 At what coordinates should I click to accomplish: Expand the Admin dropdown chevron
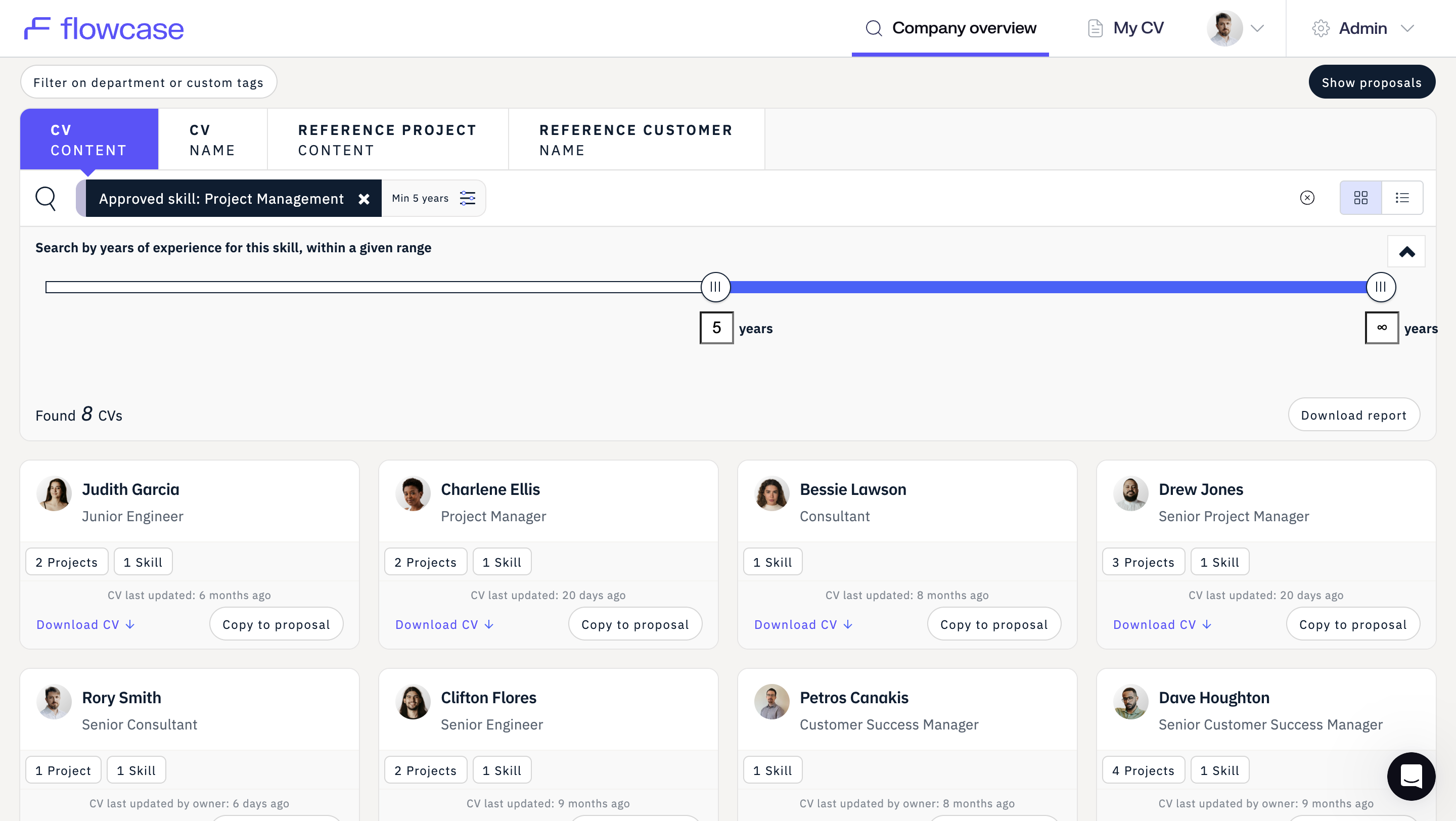tap(1407, 28)
